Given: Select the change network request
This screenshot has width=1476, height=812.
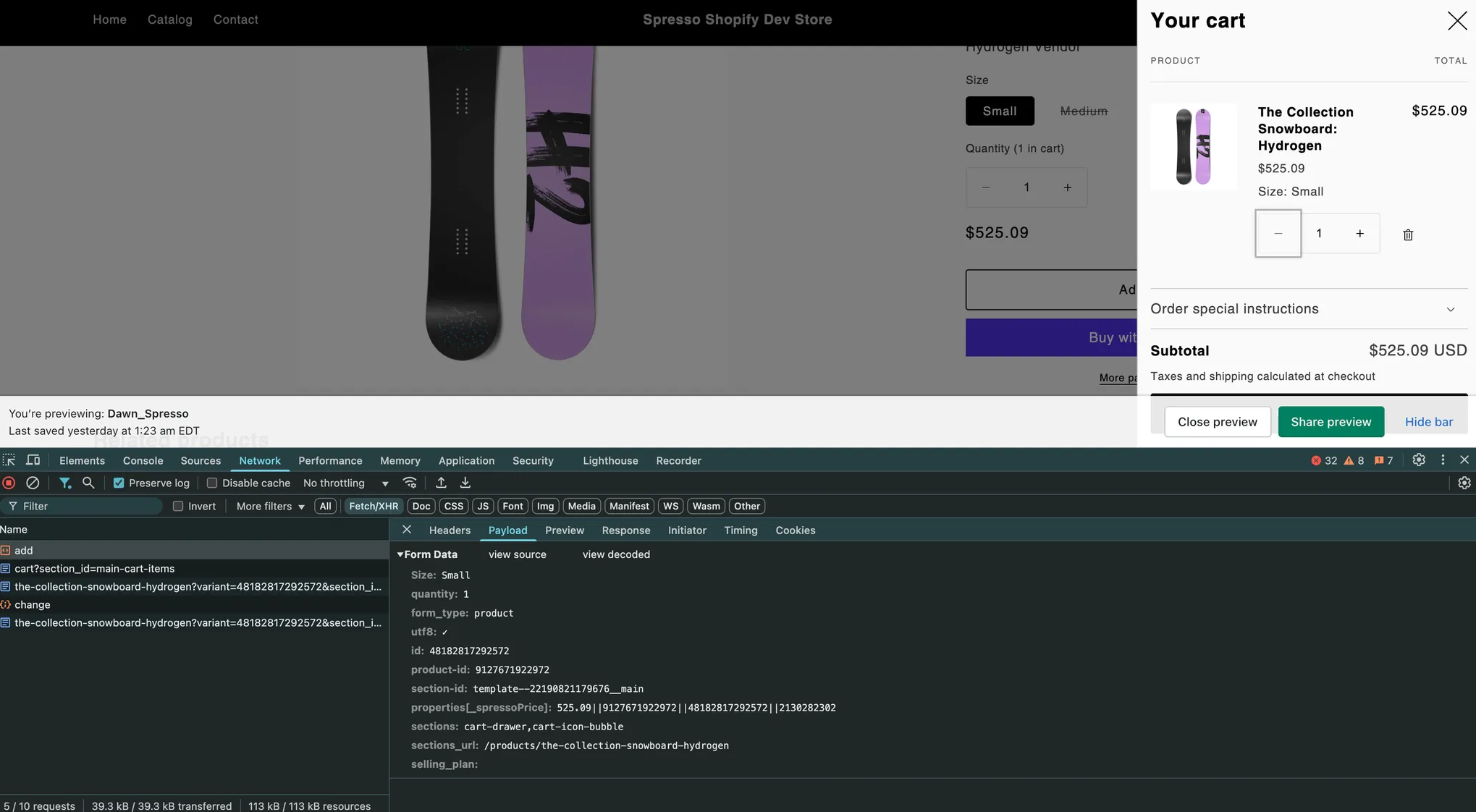Looking at the screenshot, I should click(x=194, y=604).
